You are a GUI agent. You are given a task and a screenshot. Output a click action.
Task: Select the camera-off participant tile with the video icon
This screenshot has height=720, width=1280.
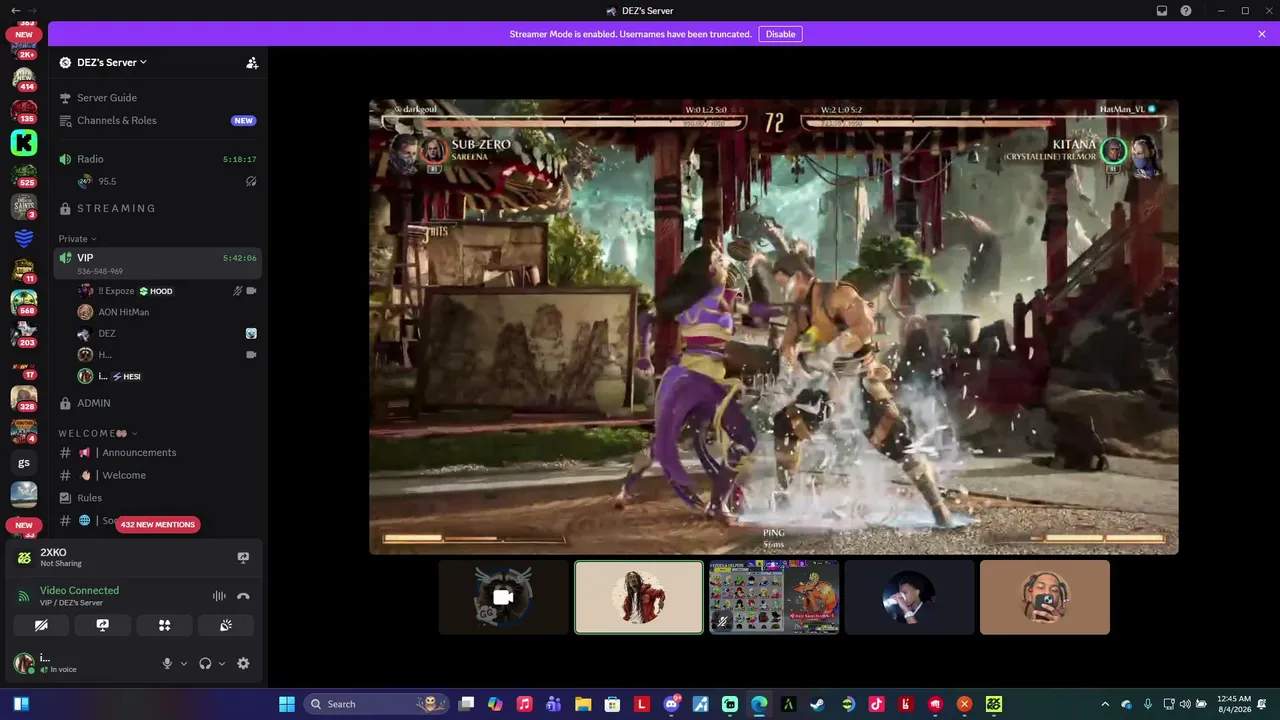503,597
